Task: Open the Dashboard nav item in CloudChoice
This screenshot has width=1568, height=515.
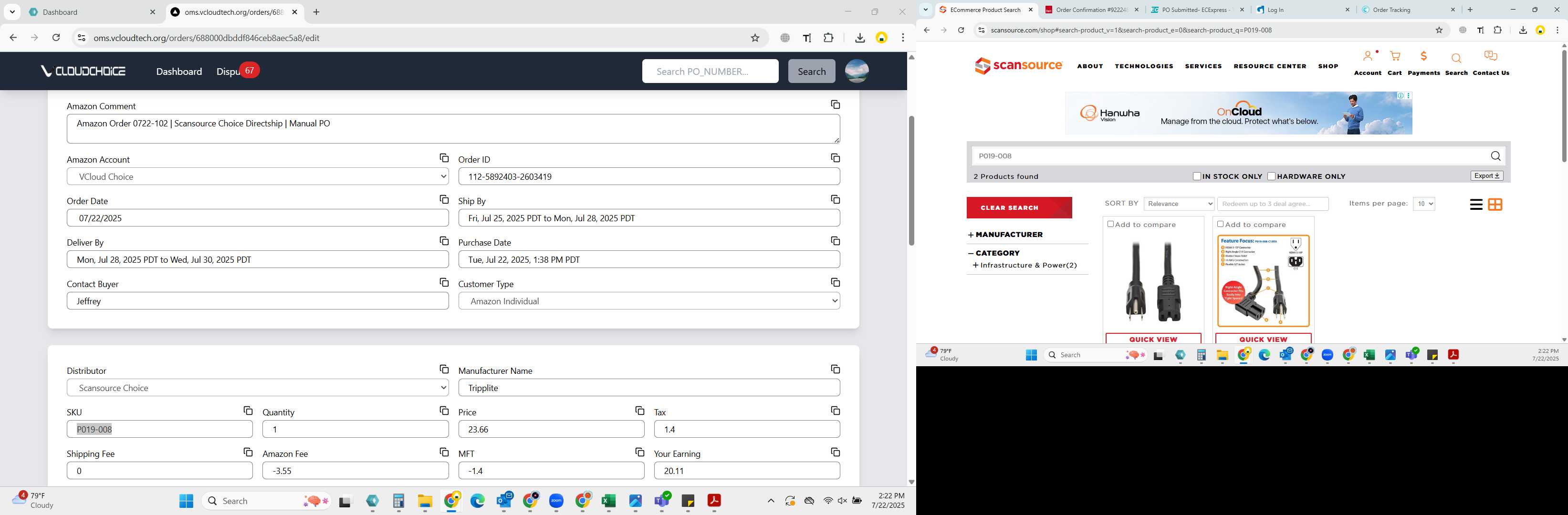Action: pyautogui.click(x=179, y=71)
